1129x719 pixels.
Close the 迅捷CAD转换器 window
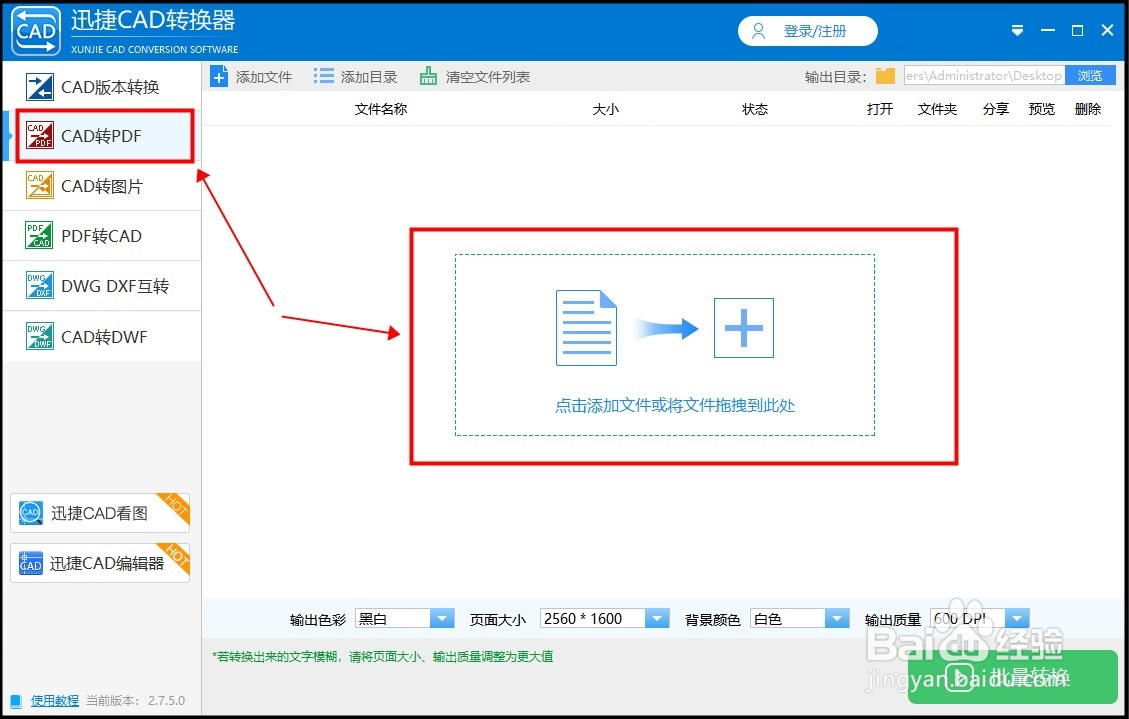coord(1107,30)
